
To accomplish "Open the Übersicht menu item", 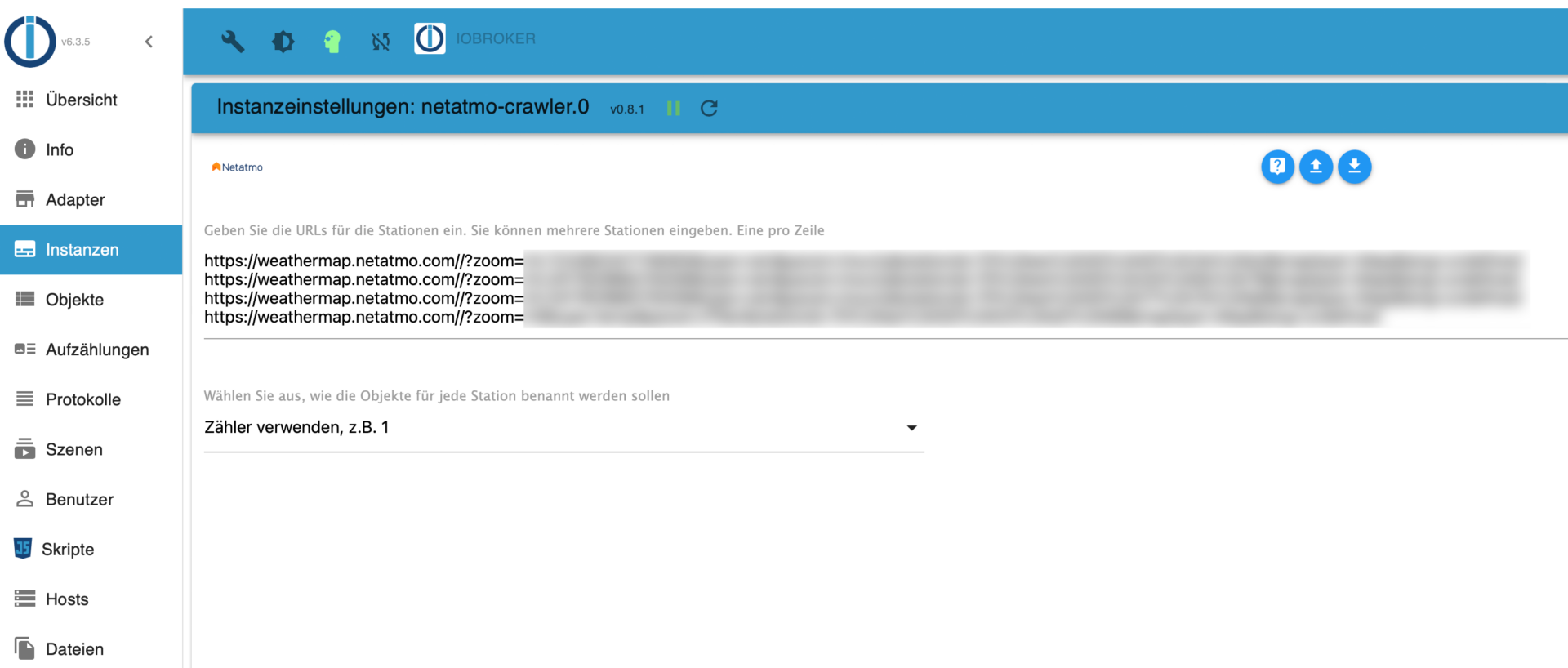I will coord(82,100).
